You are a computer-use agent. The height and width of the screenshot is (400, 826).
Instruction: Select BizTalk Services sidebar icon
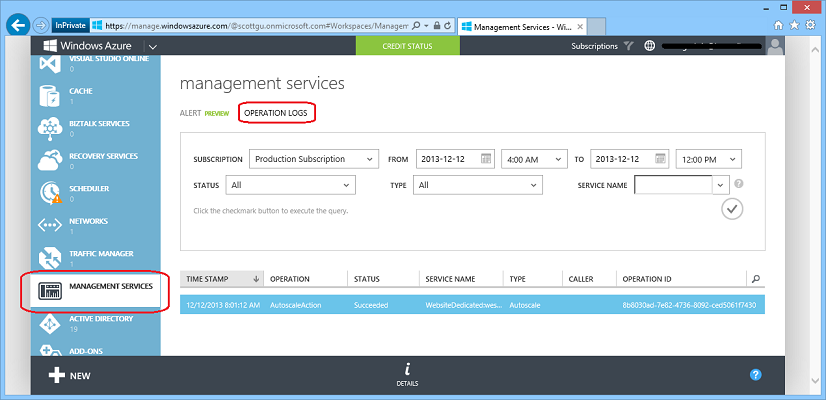pyautogui.click(x=52, y=128)
